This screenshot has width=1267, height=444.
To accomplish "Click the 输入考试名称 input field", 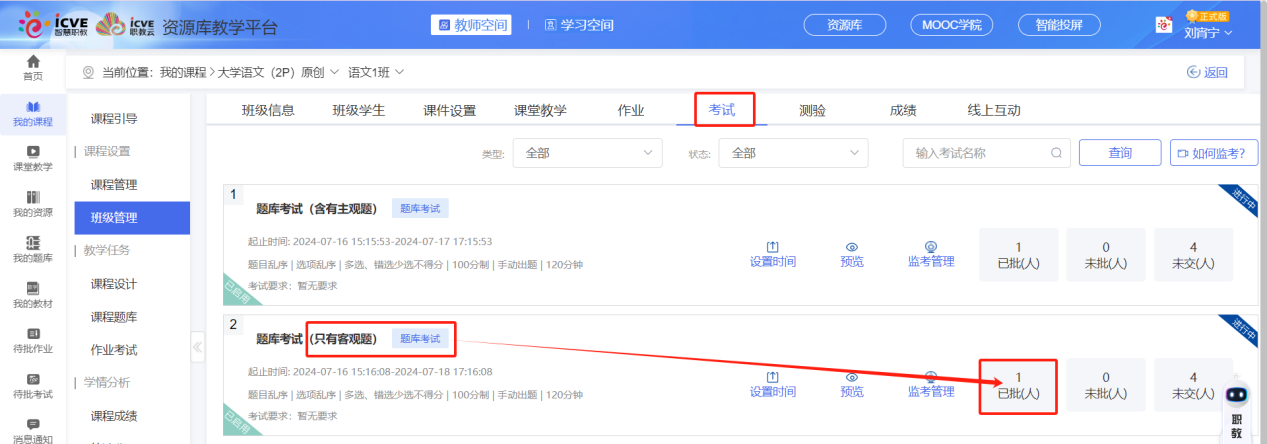I will click(975, 153).
